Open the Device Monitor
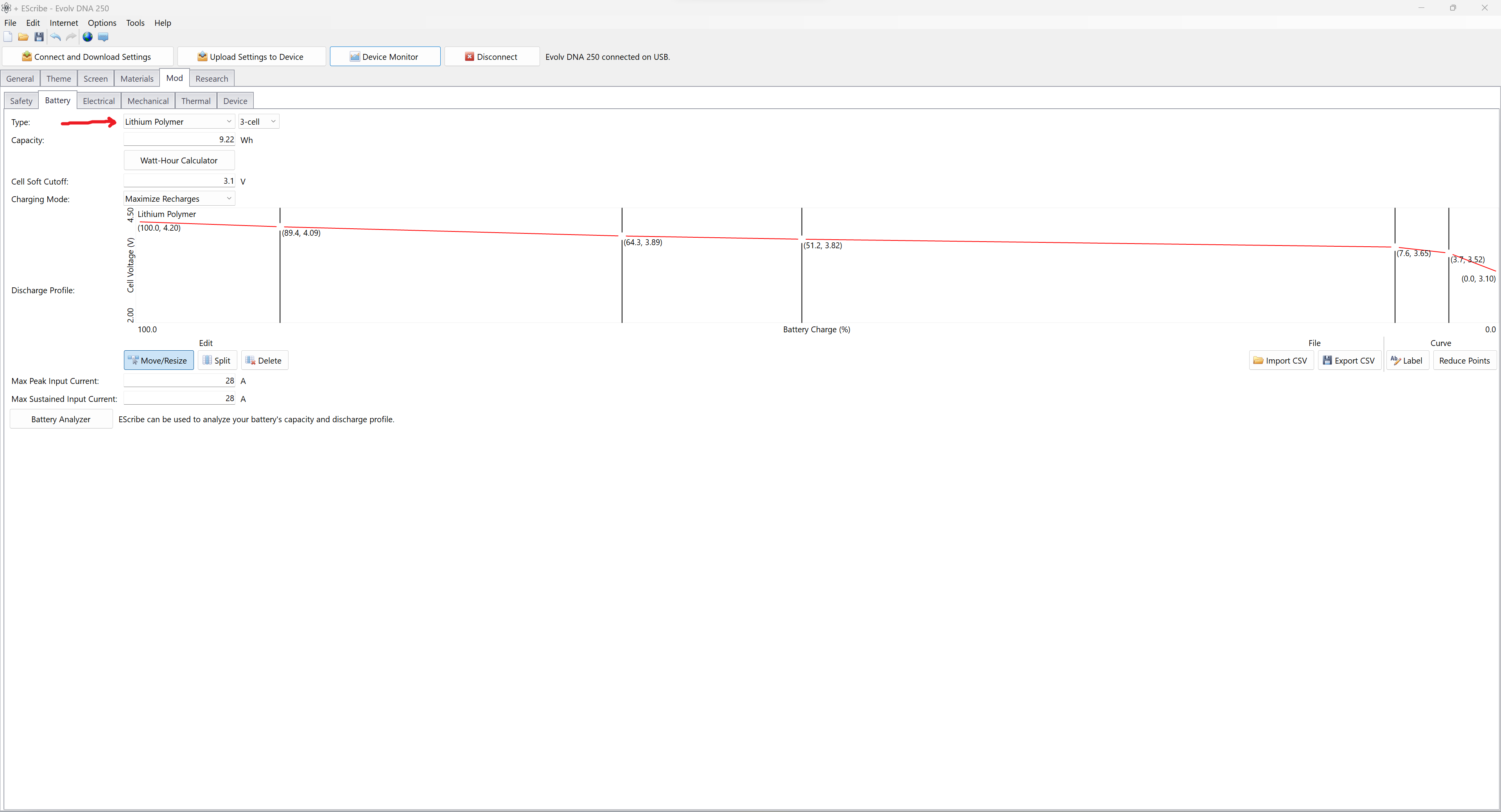Image resolution: width=1501 pixels, height=812 pixels. 385,57
